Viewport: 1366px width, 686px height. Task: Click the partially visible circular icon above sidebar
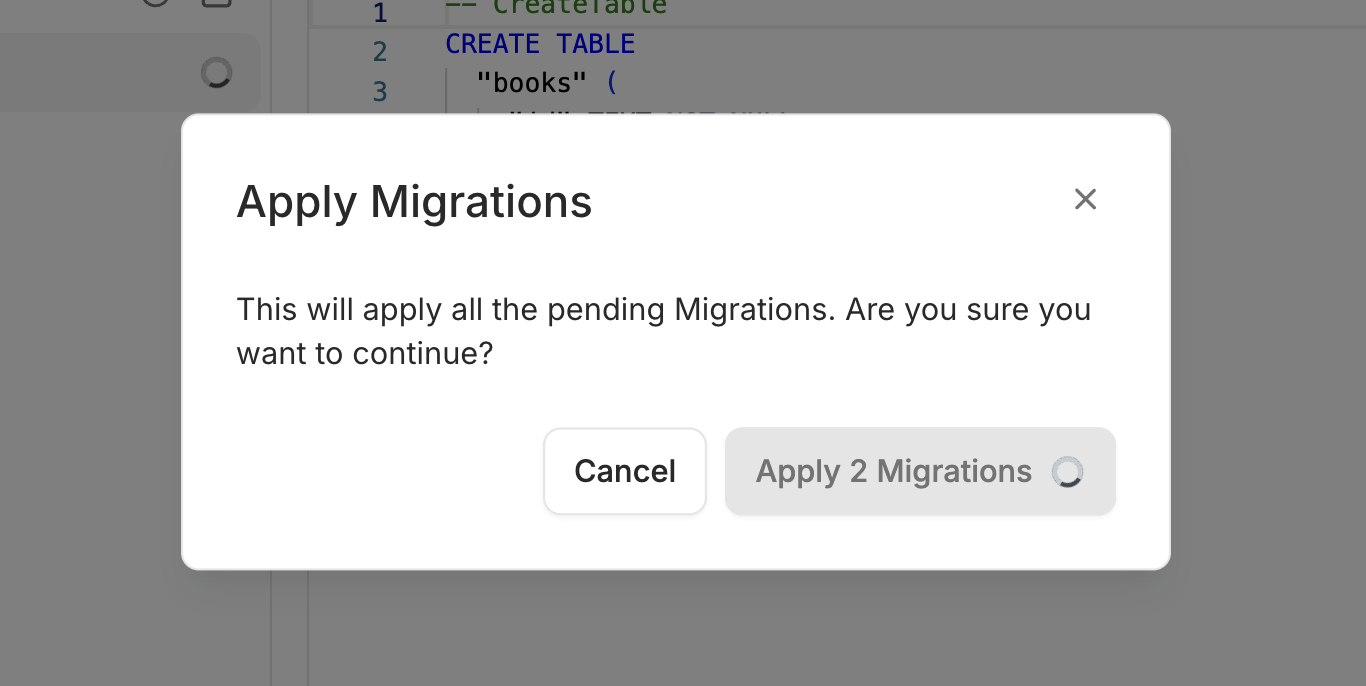click(156, 3)
